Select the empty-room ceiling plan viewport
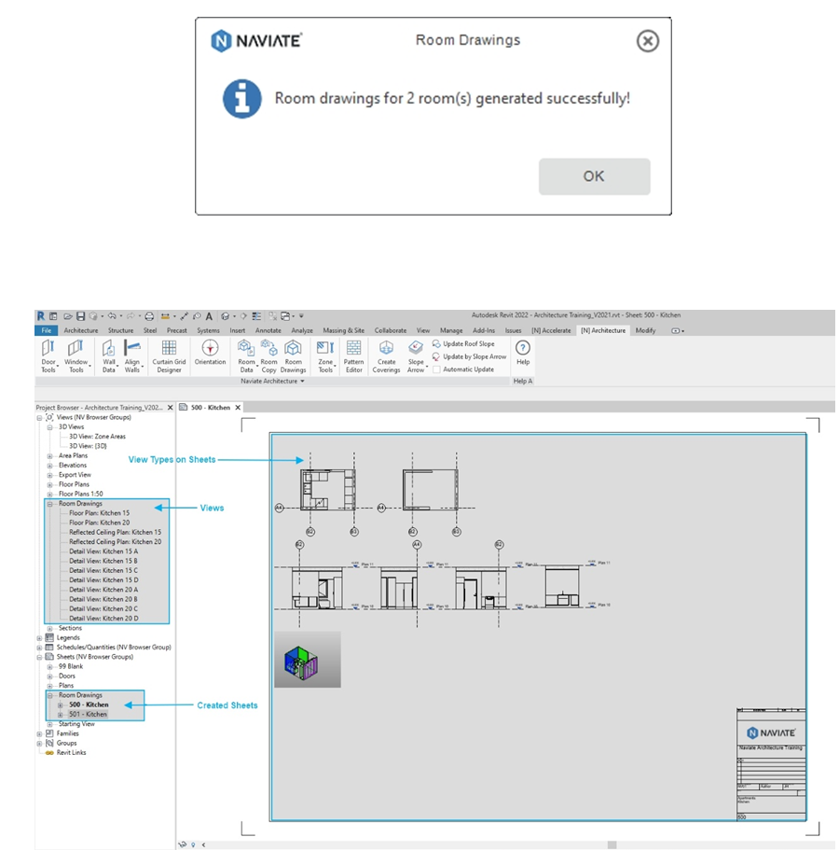Viewport: 839px width, 850px height. tap(430, 490)
